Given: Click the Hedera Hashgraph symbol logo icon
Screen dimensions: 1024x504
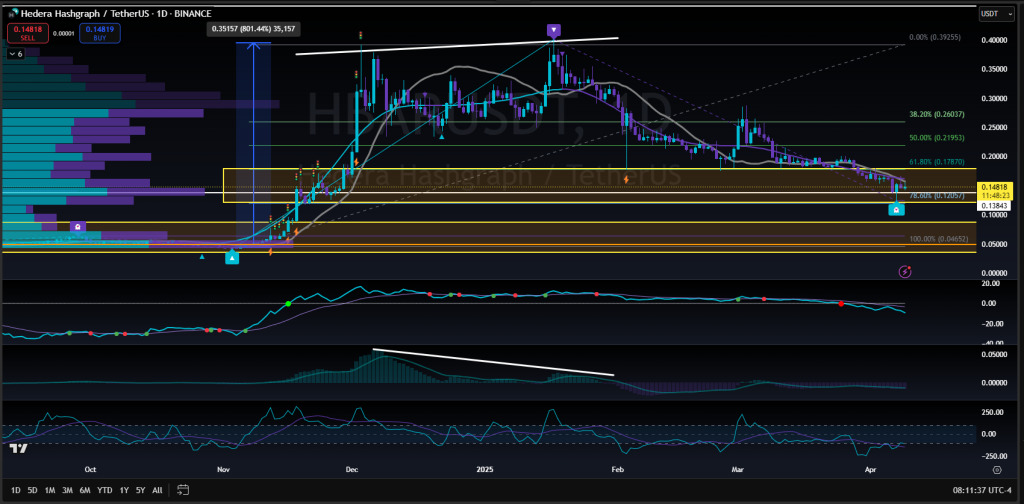Looking at the screenshot, I should tap(12, 13).
